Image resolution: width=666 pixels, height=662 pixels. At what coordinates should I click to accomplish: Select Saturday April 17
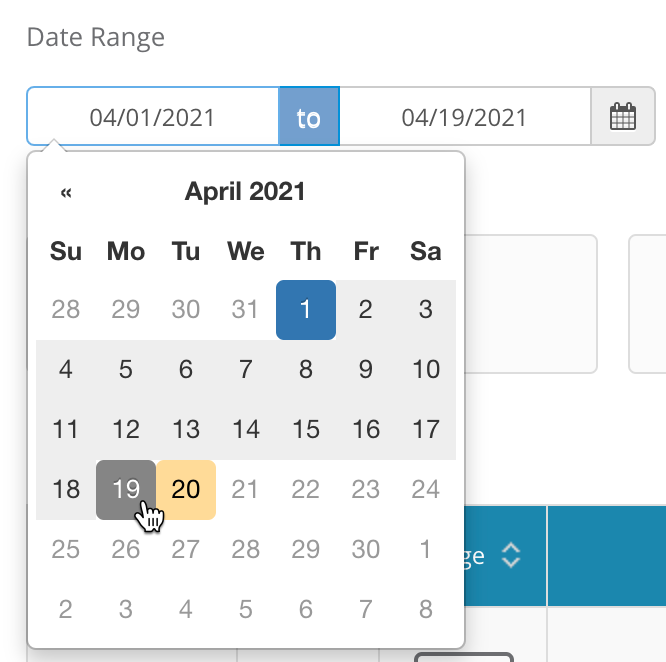point(426,430)
